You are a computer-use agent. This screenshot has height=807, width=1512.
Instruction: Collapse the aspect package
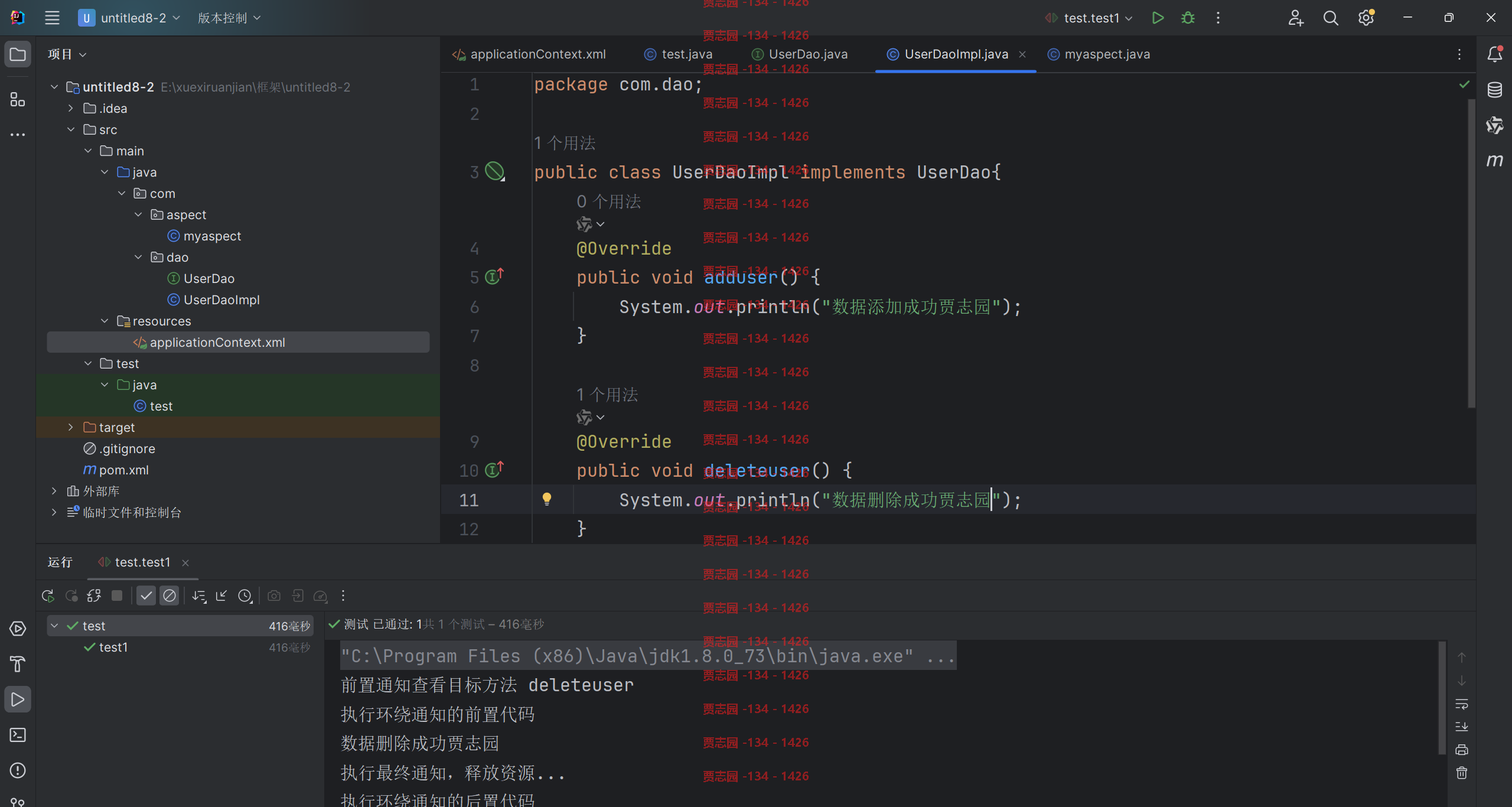[x=138, y=214]
